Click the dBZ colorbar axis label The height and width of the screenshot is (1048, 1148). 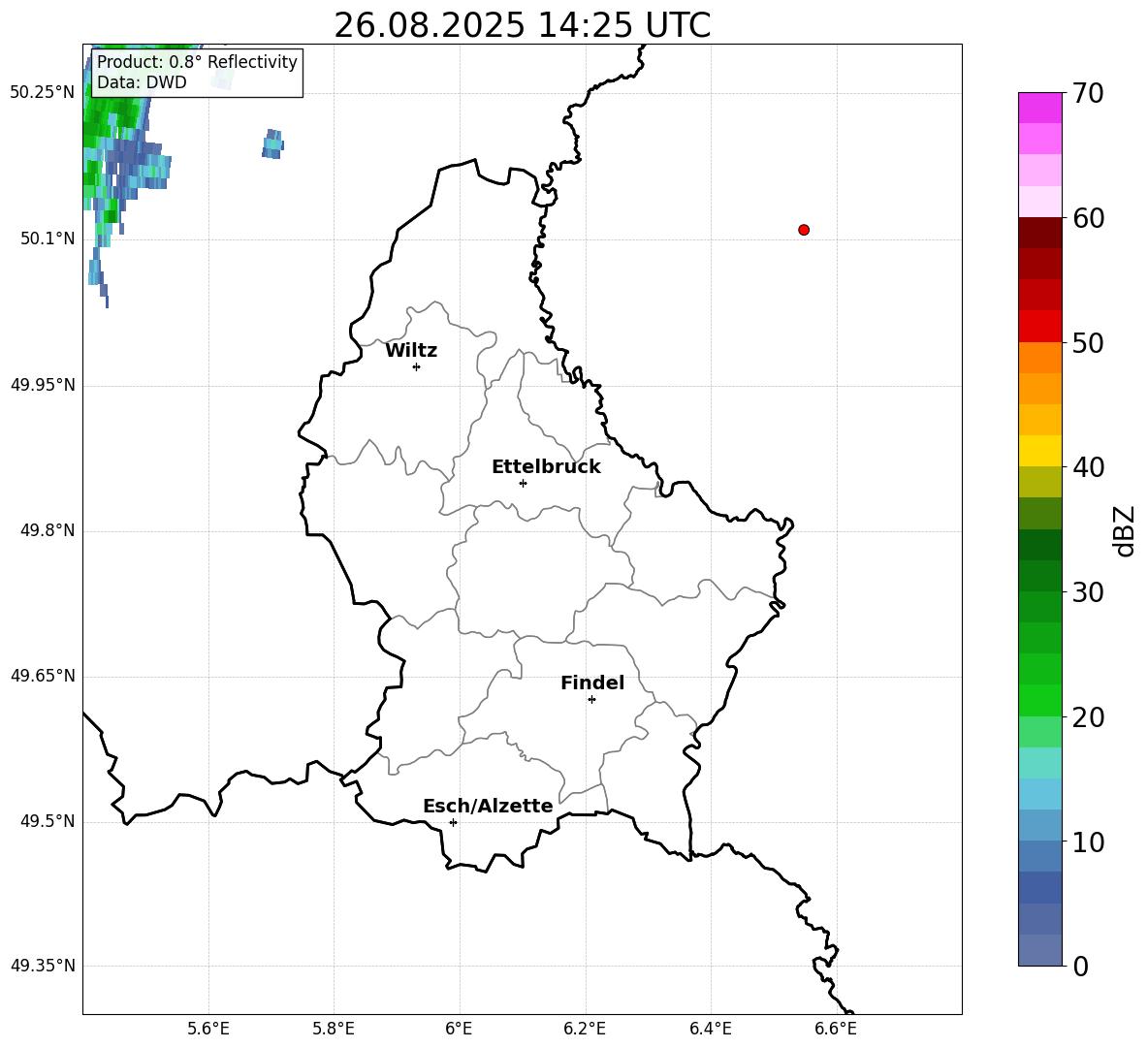pyautogui.click(x=1126, y=530)
